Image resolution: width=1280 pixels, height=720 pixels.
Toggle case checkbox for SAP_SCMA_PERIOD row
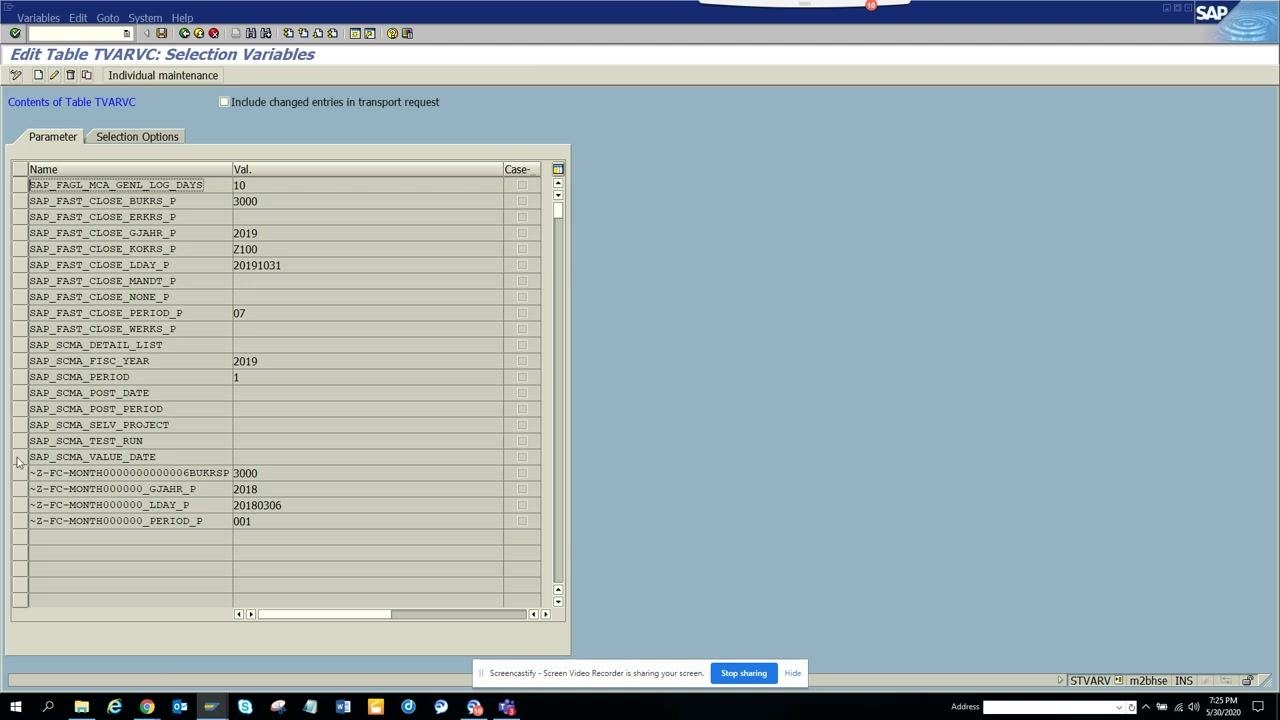tap(522, 377)
